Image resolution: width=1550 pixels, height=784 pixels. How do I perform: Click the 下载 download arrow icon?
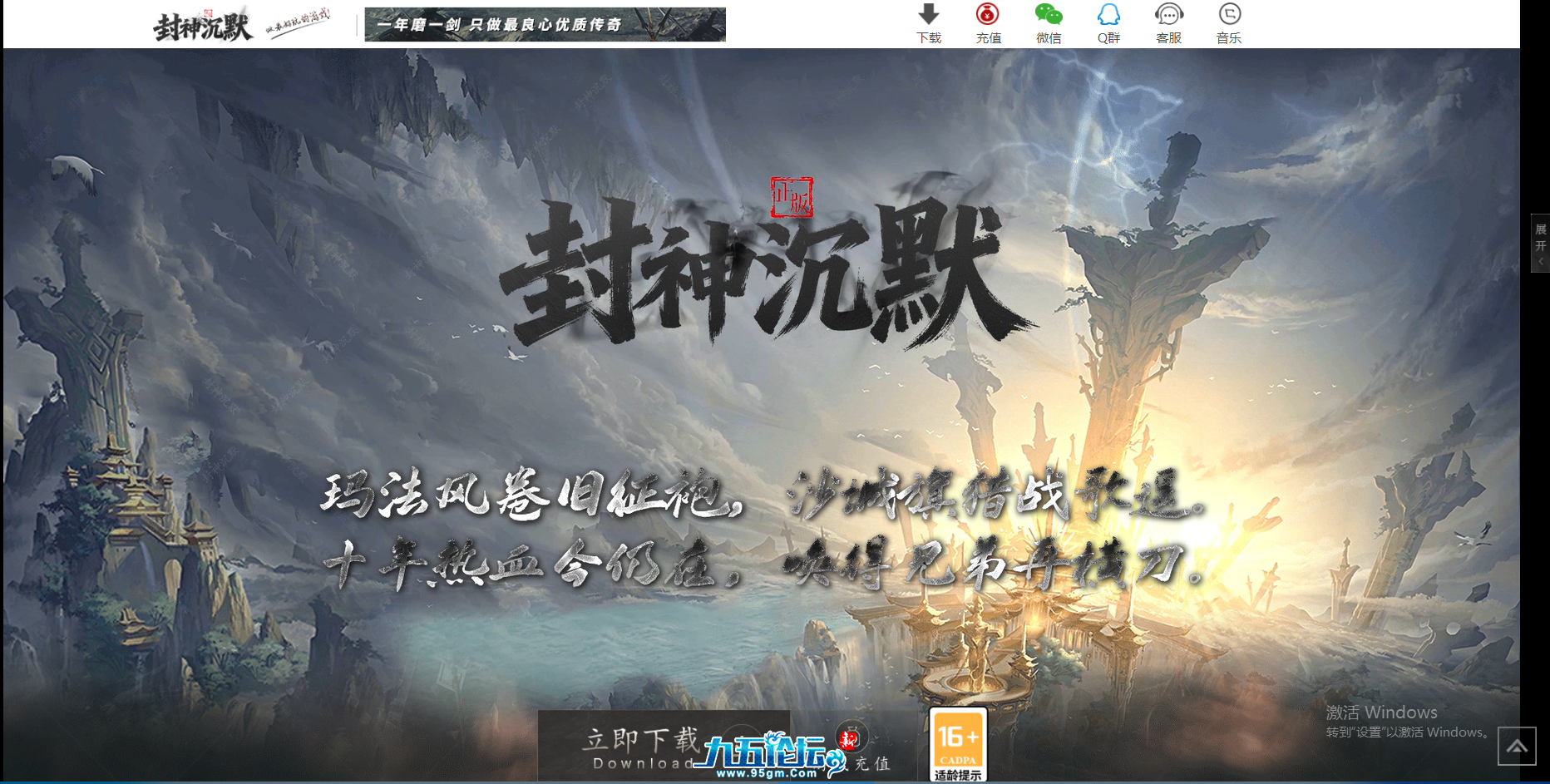pyautogui.click(x=929, y=15)
